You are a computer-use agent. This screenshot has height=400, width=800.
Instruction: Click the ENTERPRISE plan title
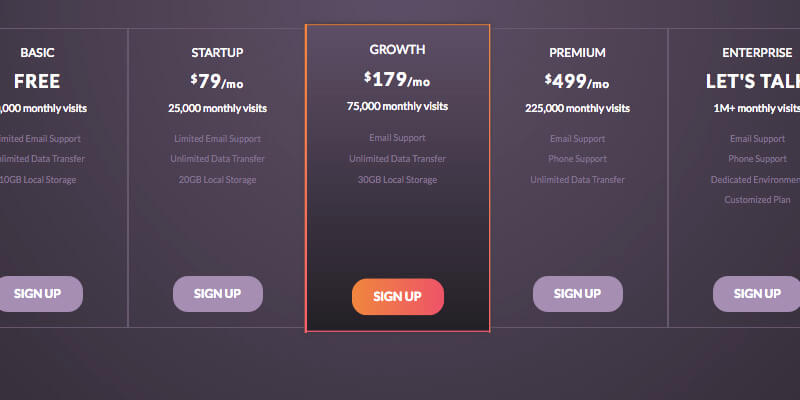pos(757,52)
